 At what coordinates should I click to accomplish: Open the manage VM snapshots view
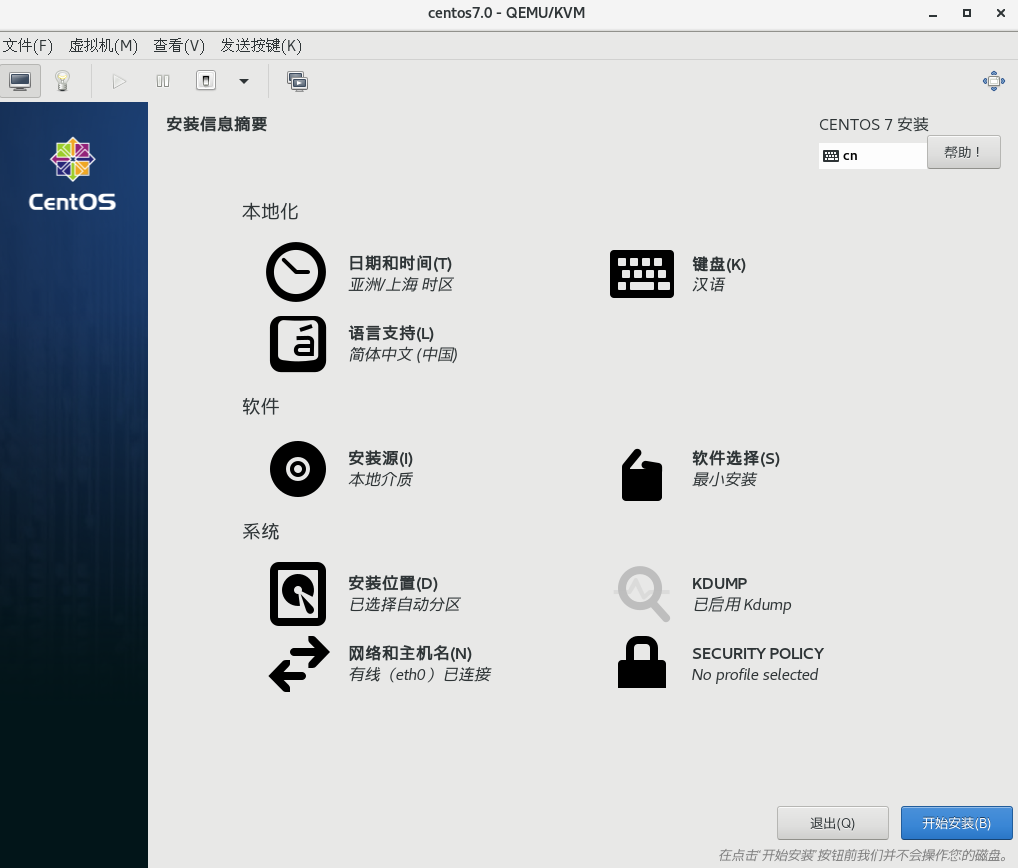point(297,81)
